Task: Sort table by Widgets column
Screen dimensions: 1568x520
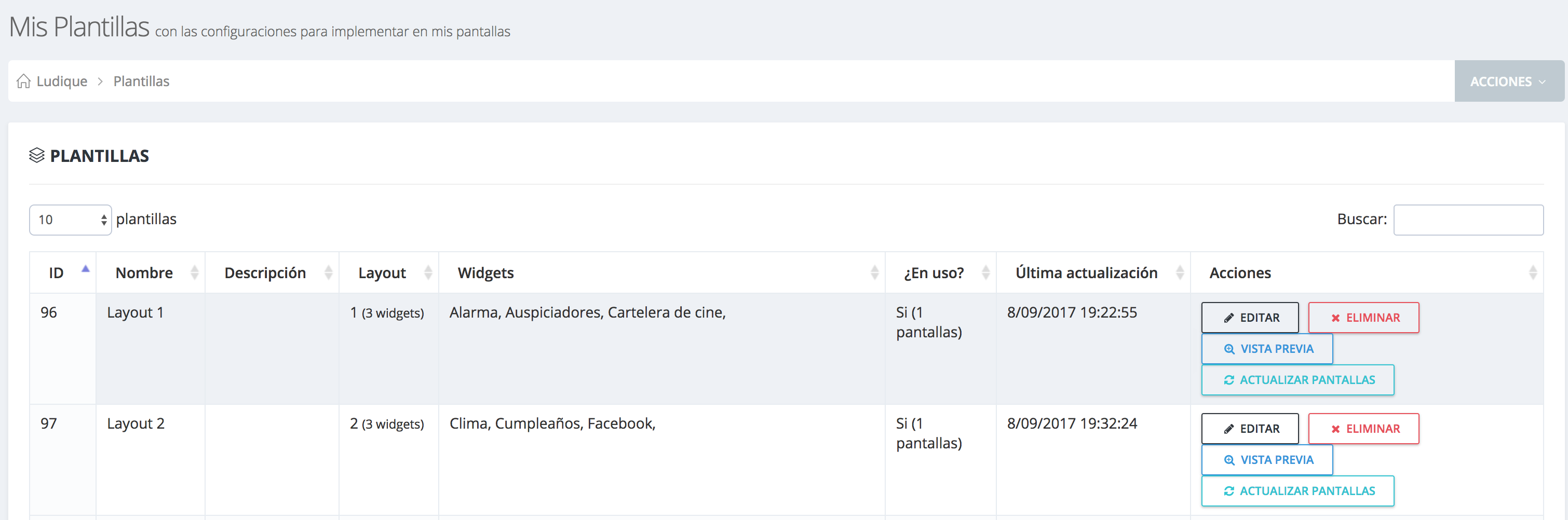Action: pyautogui.click(x=661, y=272)
